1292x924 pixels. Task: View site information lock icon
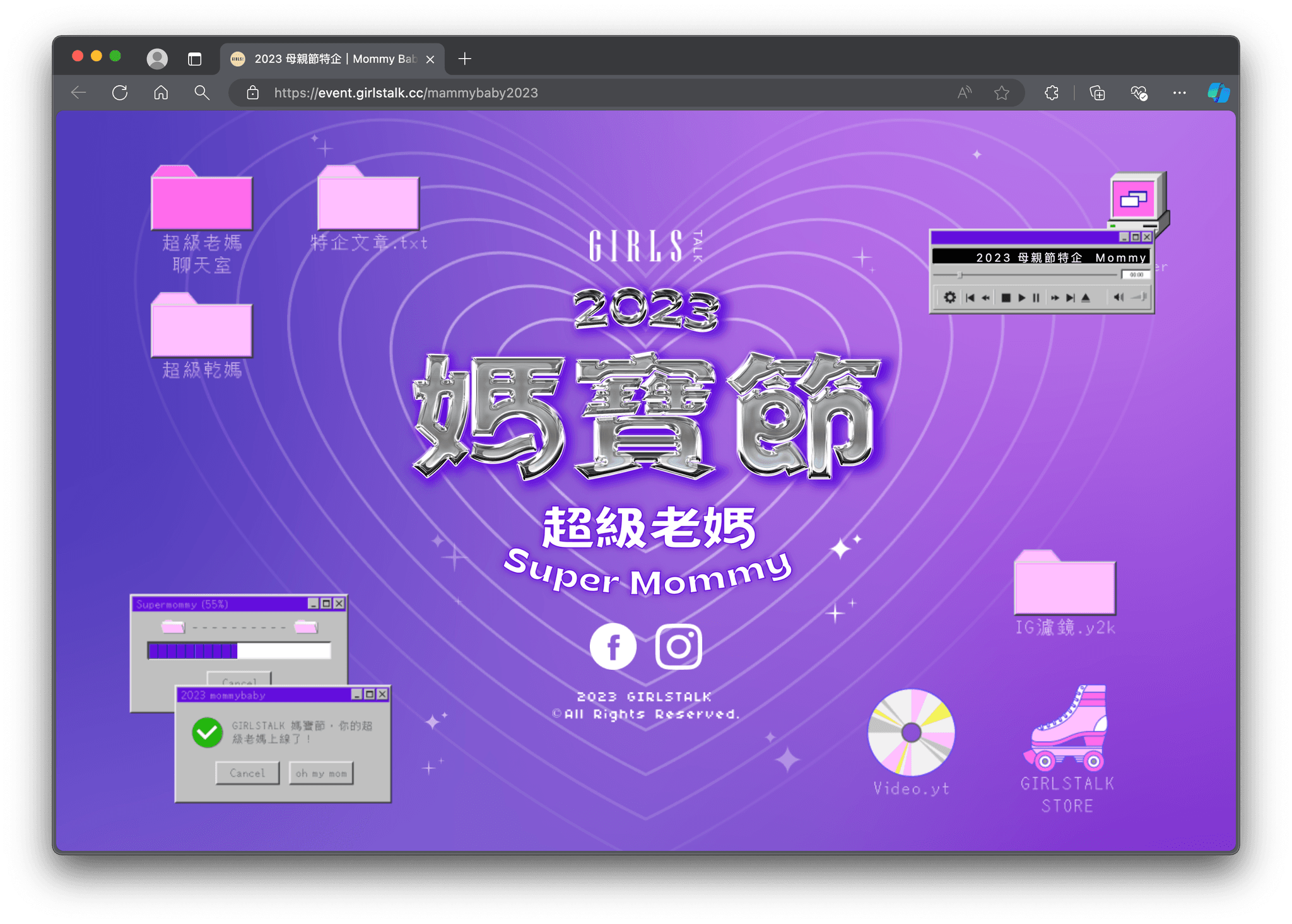pos(253,93)
